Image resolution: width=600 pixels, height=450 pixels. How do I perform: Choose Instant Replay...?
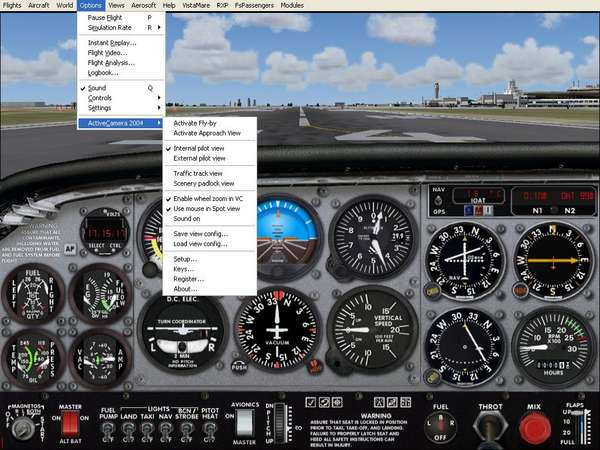coord(121,43)
